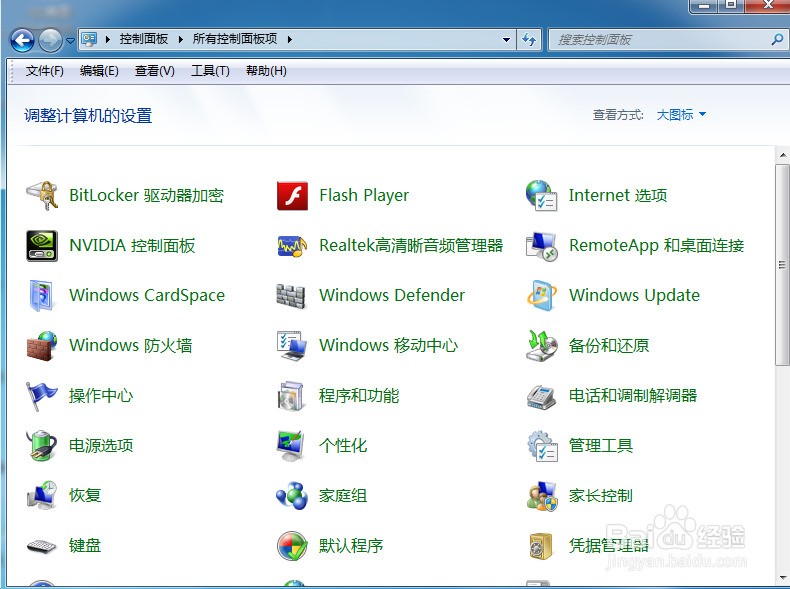Open the 默认程序 icon
This screenshot has width=790, height=589.
point(292,546)
